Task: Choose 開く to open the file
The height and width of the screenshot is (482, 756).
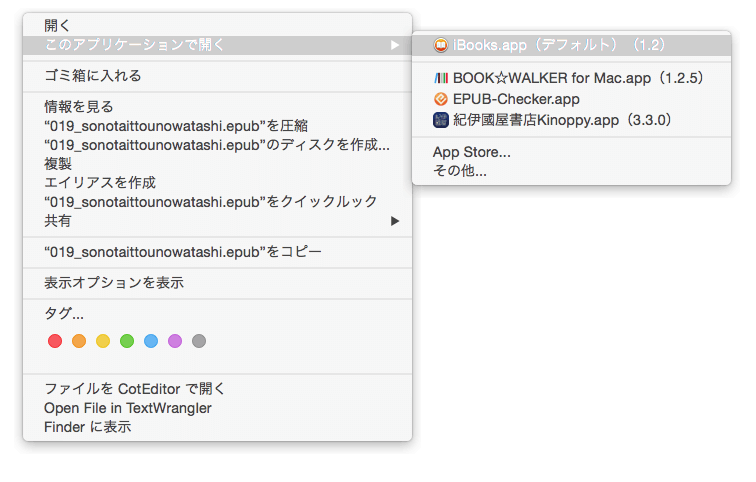Action: click(x=217, y=25)
